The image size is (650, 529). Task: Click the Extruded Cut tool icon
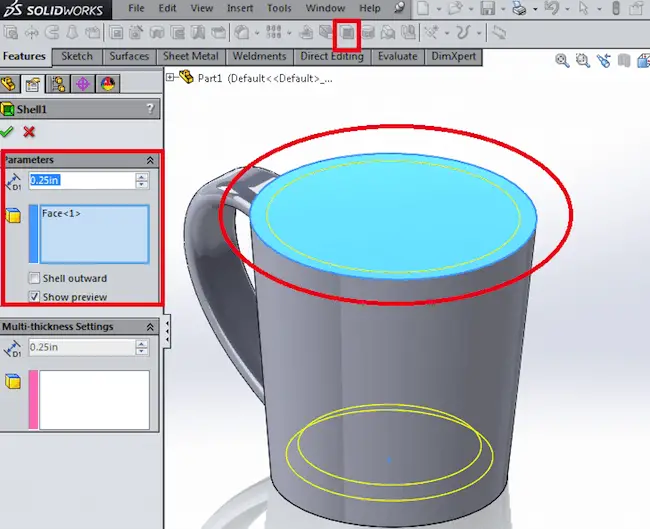(x=116, y=32)
